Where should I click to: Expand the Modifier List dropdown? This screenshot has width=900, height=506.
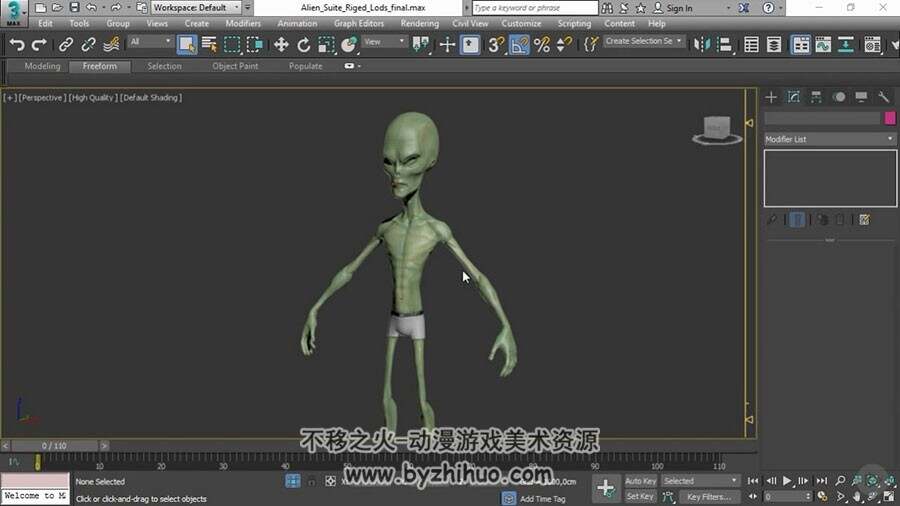[x=830, y=139]
